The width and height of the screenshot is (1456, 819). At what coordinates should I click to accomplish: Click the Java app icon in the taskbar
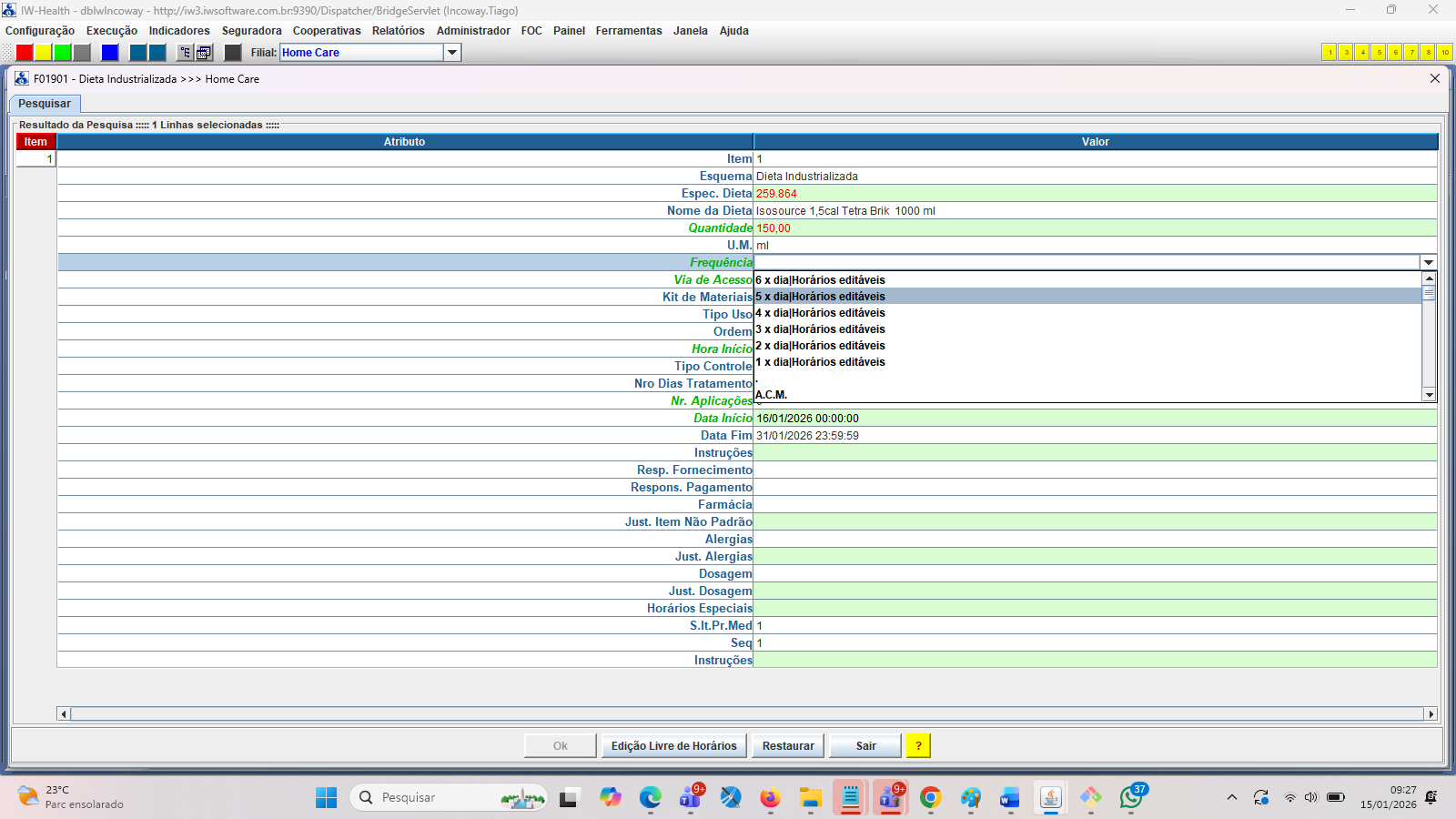[1051, 798]
